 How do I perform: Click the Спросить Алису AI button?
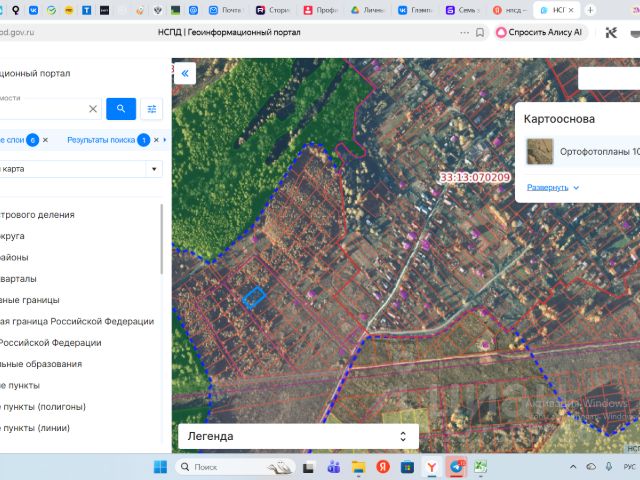(540, 32)
